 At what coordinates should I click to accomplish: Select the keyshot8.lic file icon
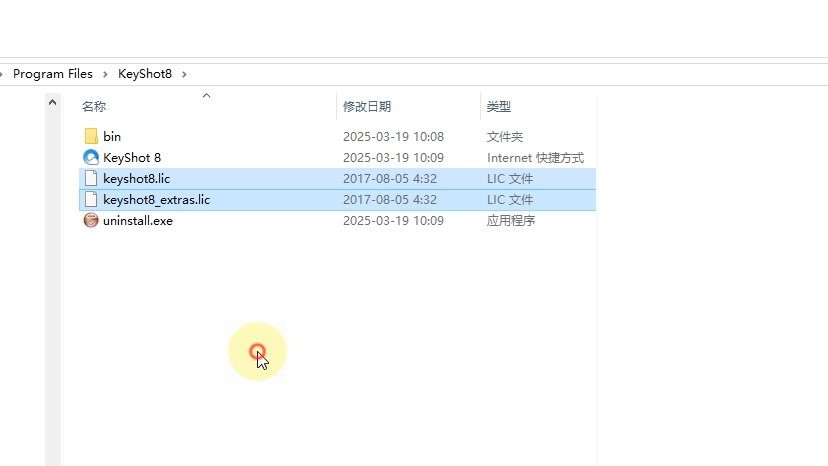[91, 179]
